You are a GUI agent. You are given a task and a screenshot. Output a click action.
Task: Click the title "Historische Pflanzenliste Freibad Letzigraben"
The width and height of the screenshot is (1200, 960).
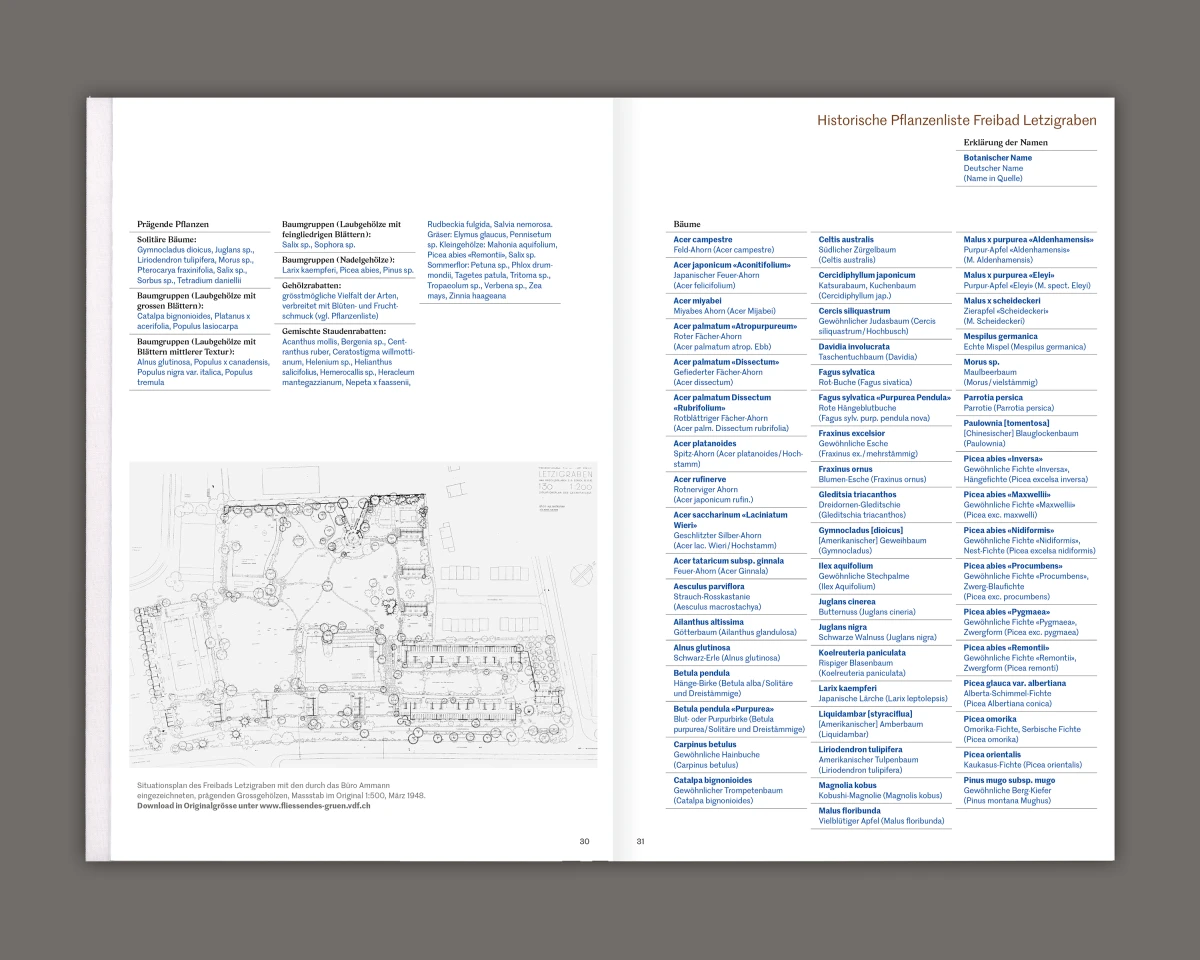[956, 120]
